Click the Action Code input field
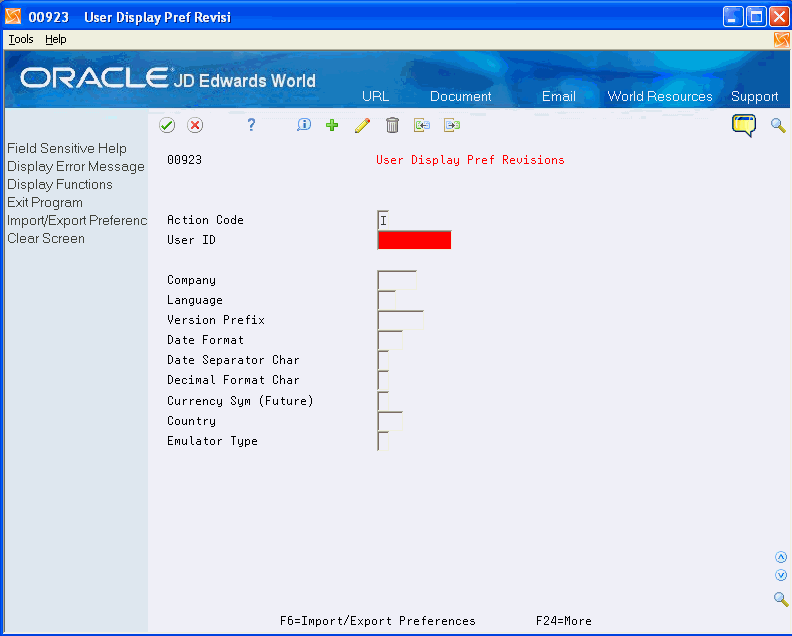Image resolution: width=792 pixels, height=636 pixels. (x=383, y=220)
